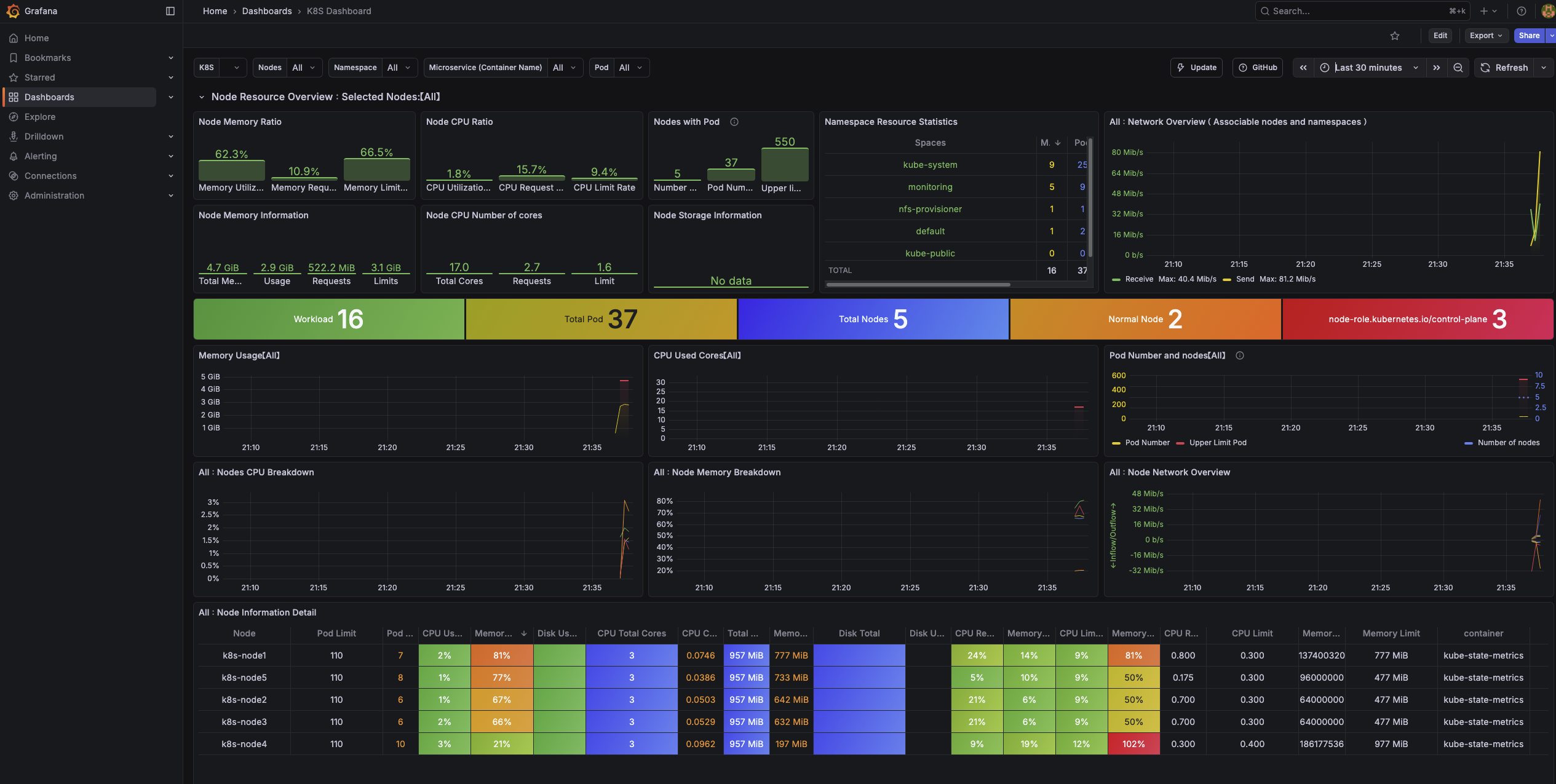The height and width of the screenshot is (784, 1556).
Task: Toggle the Receive series in network legend
Action: pyautogui.click(x=1138, y=279)
